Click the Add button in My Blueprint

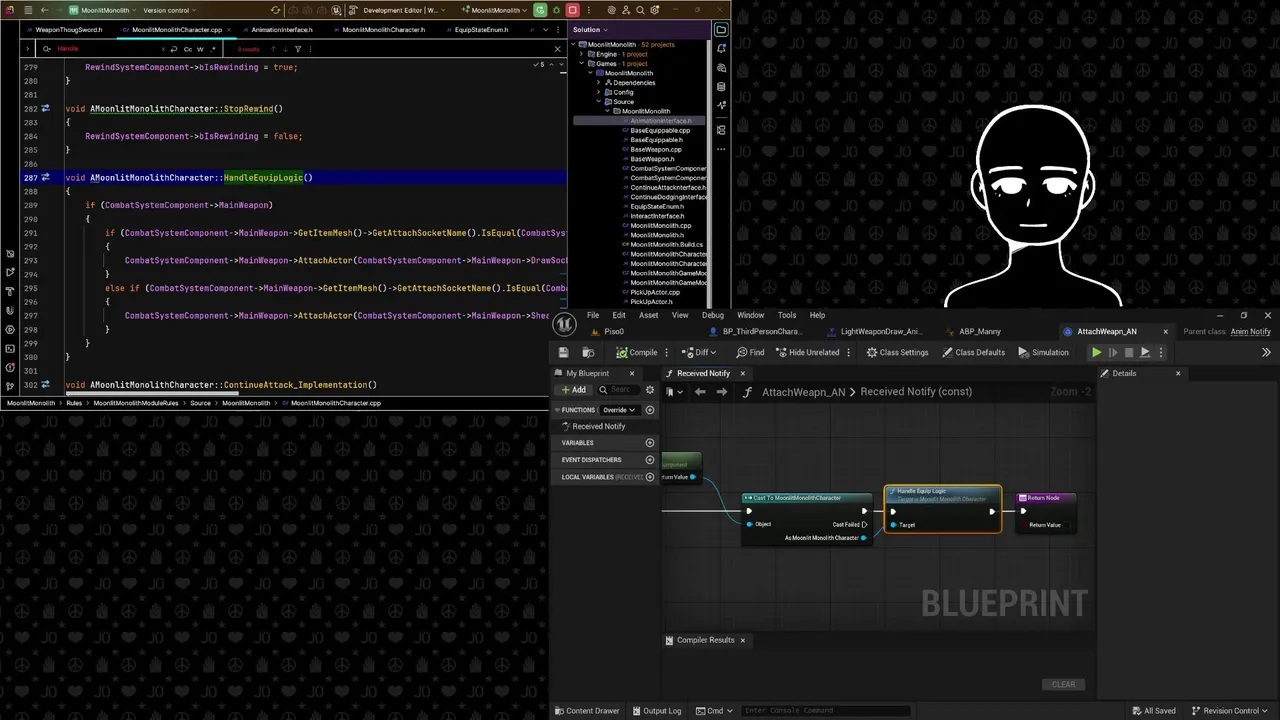pyautogui.click(x=574, y=390)
